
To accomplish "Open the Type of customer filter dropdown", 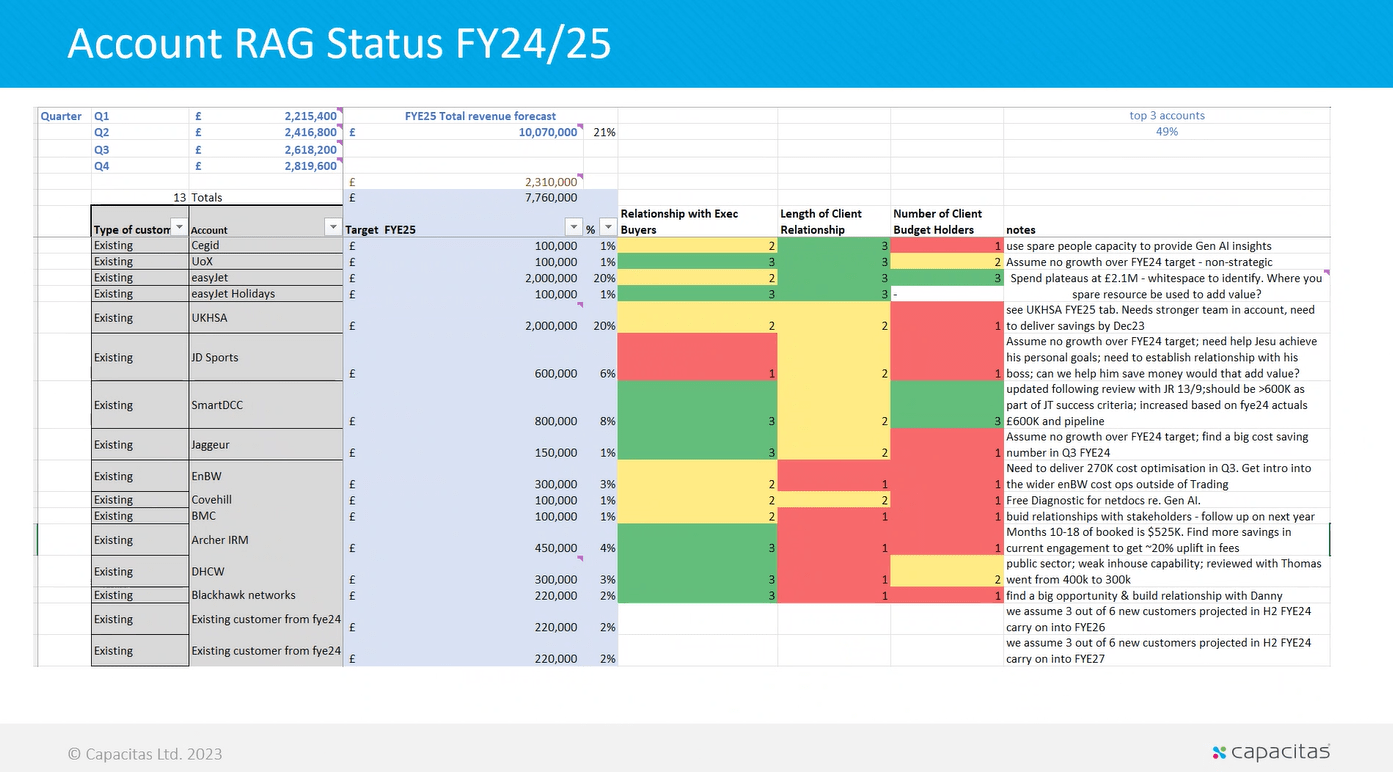I will click(x=179, y=228).
